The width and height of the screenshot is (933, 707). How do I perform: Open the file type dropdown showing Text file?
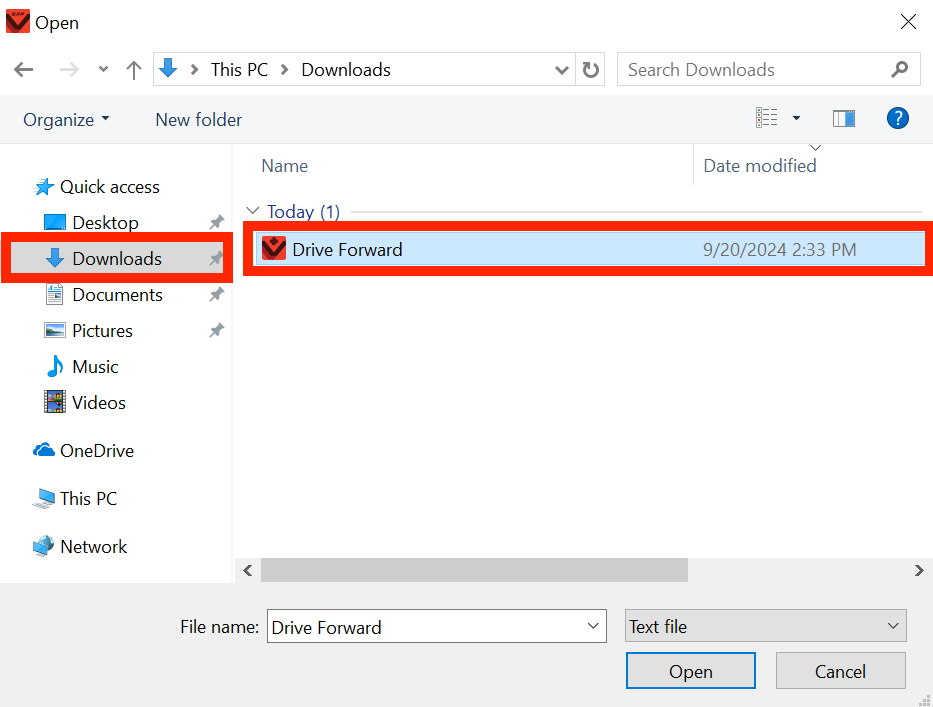point(765,626)
